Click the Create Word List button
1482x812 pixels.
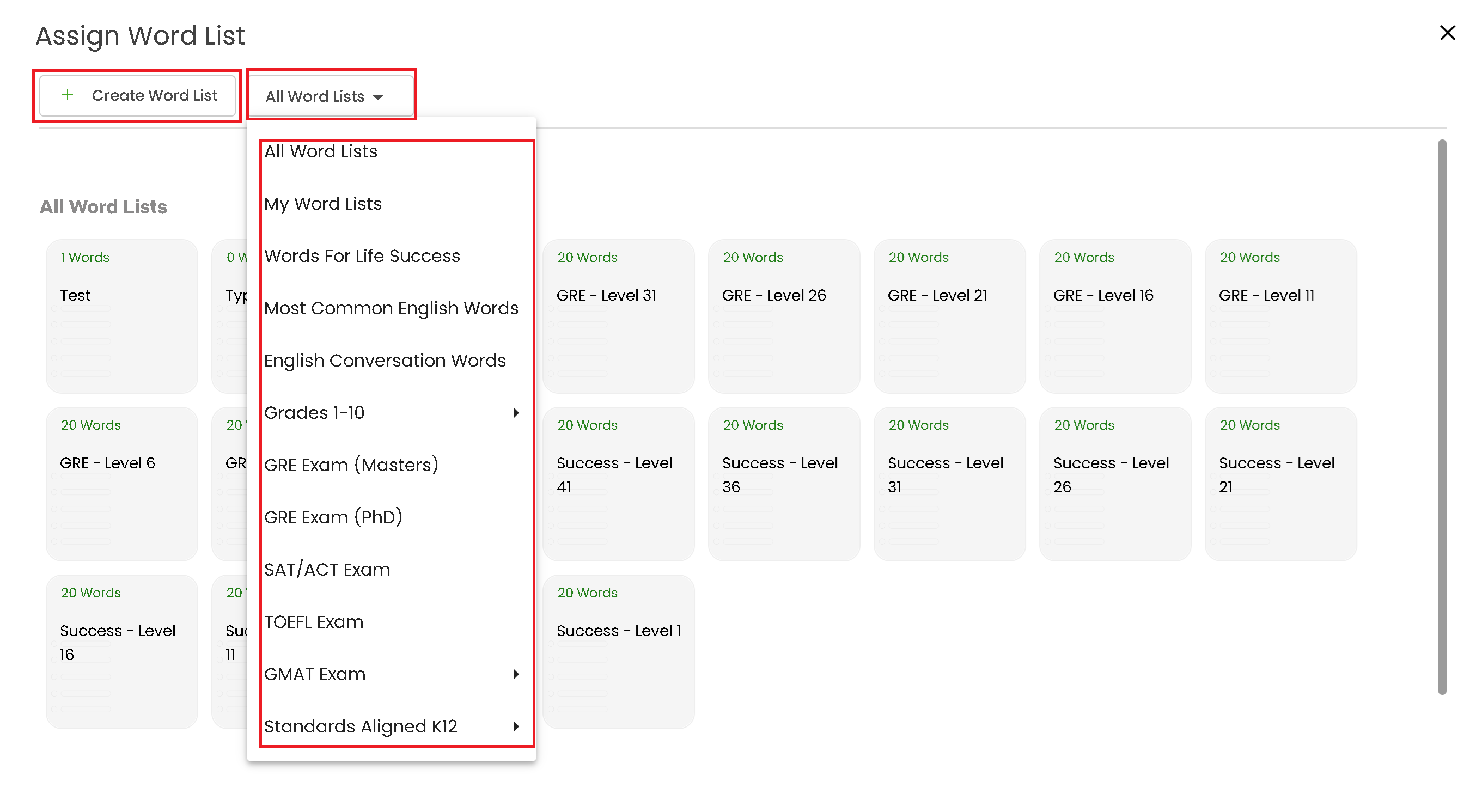(x=137, y=95)
